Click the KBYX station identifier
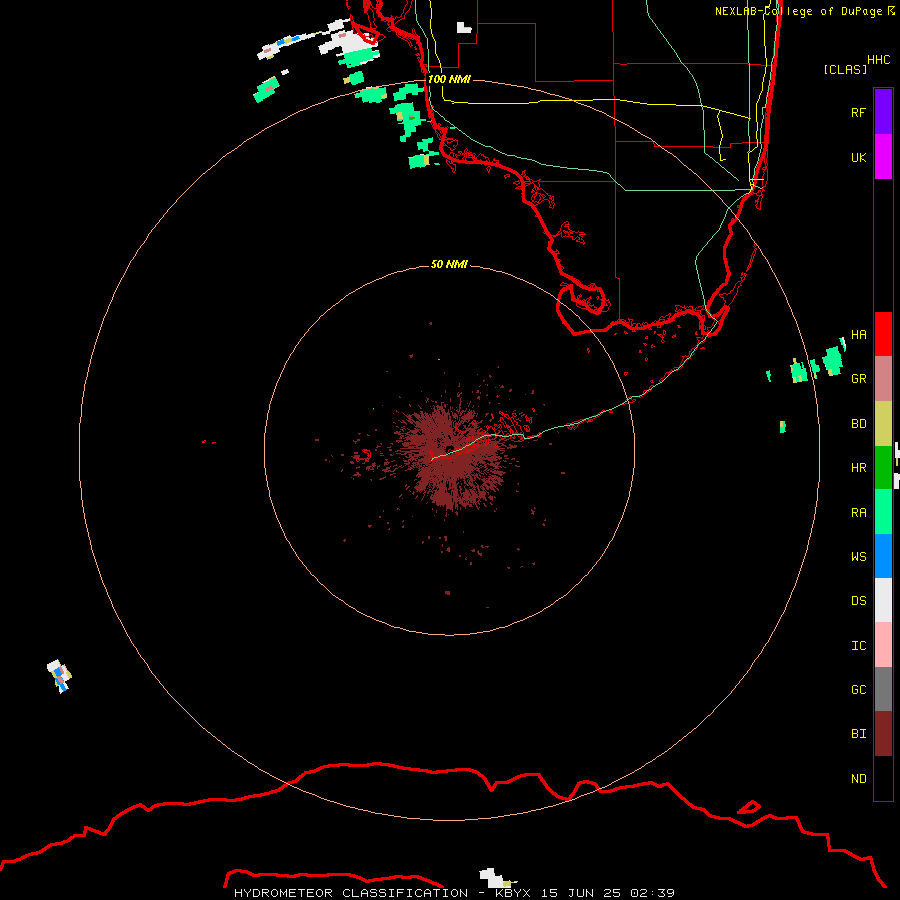Image resolution: width=900 pixels, height=900 pixels. click(x=513, y=893)
